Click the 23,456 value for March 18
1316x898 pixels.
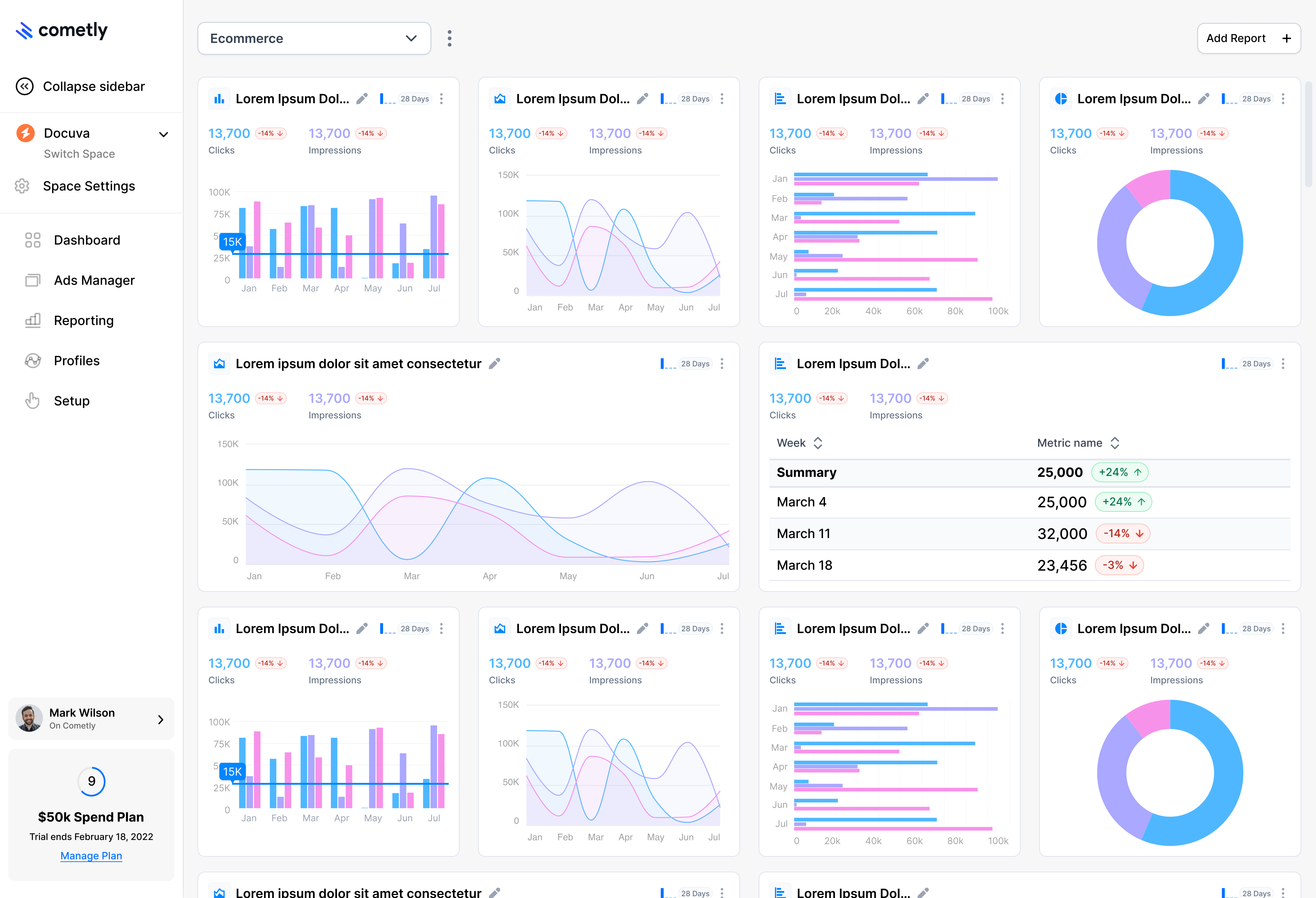1062,565
